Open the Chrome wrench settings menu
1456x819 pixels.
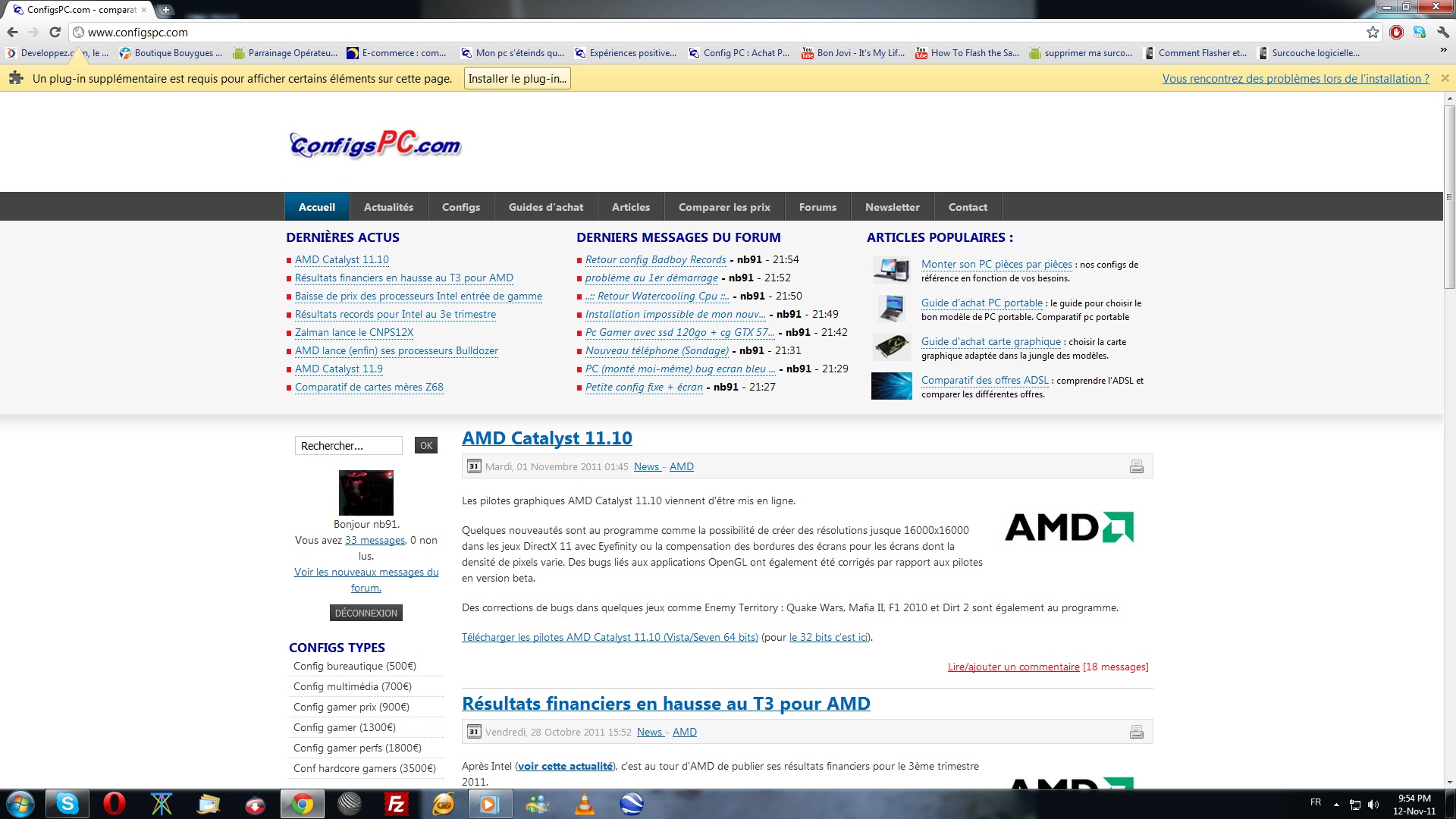pos(1443,32)
